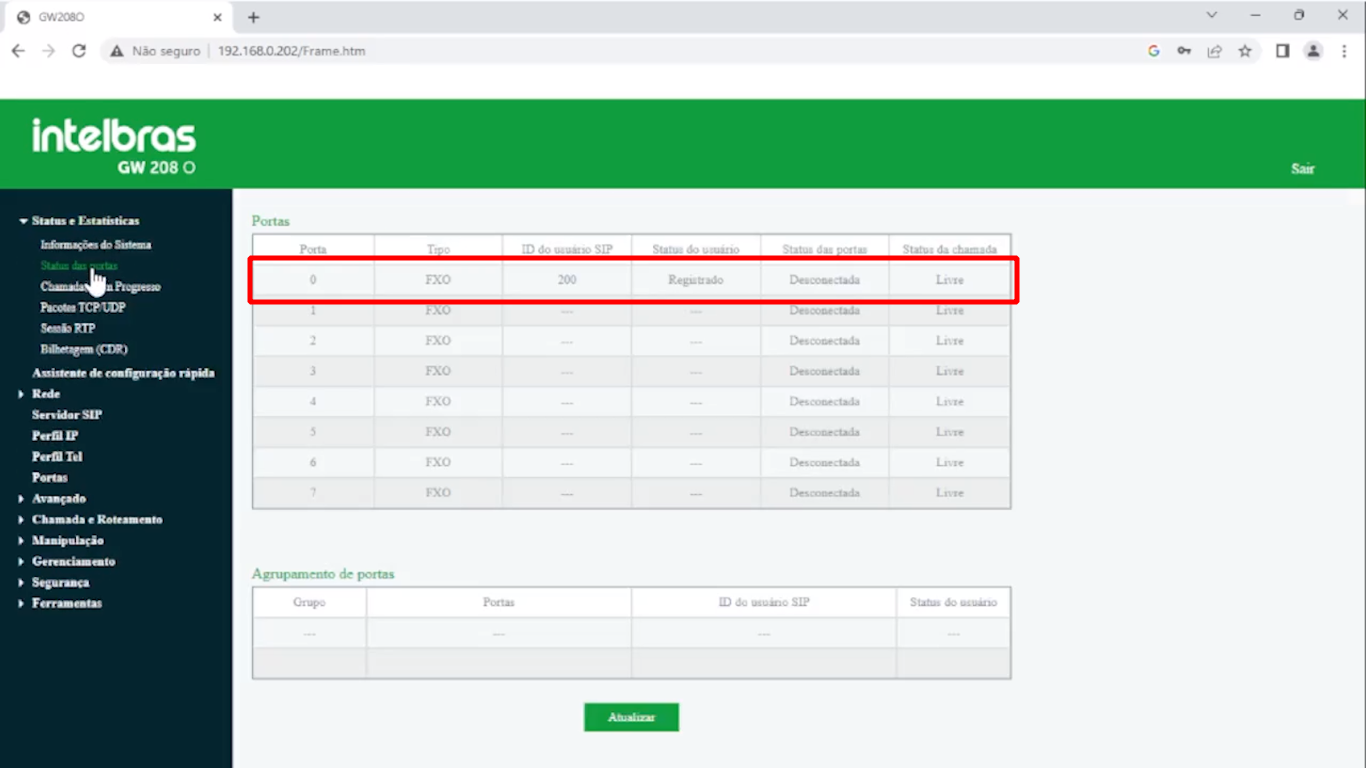The height and width of the screenshot is (768, 1366).
Task: Expand the Rede menu section
Action: (x=45, y=394)
